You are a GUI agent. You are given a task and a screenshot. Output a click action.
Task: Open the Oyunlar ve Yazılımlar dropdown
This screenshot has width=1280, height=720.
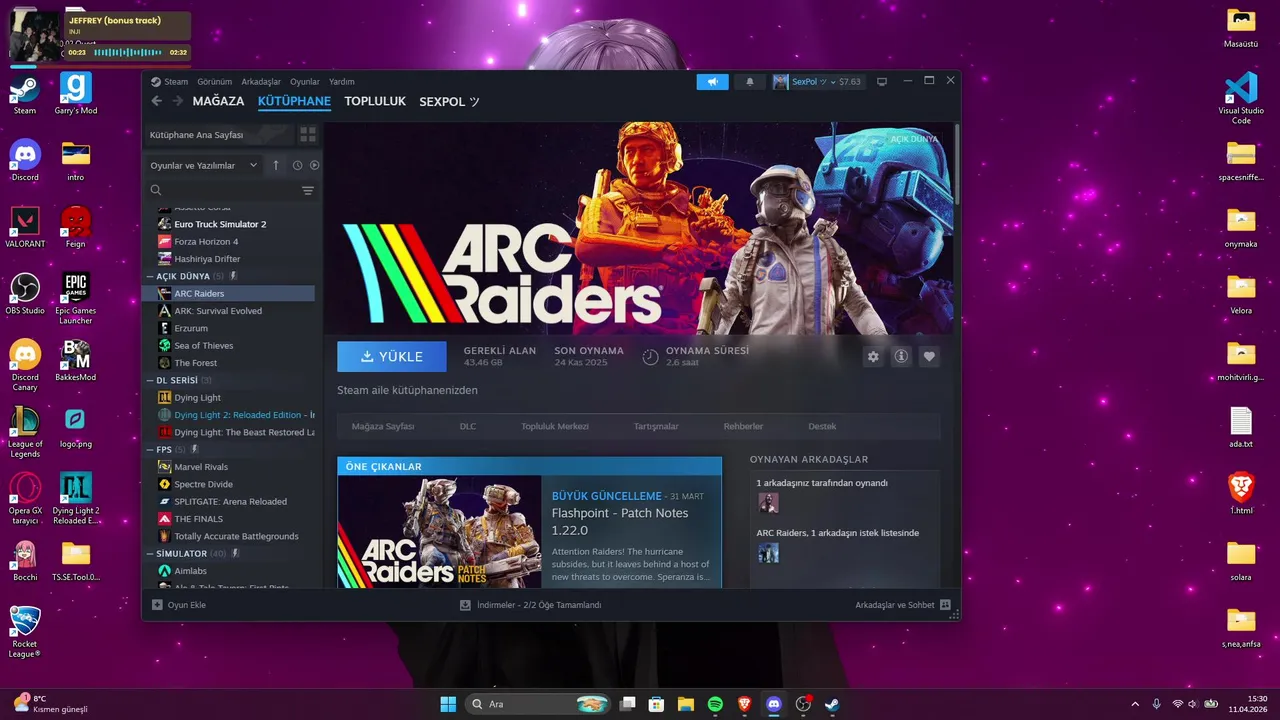pyautogui.click(x=203, y=165)
